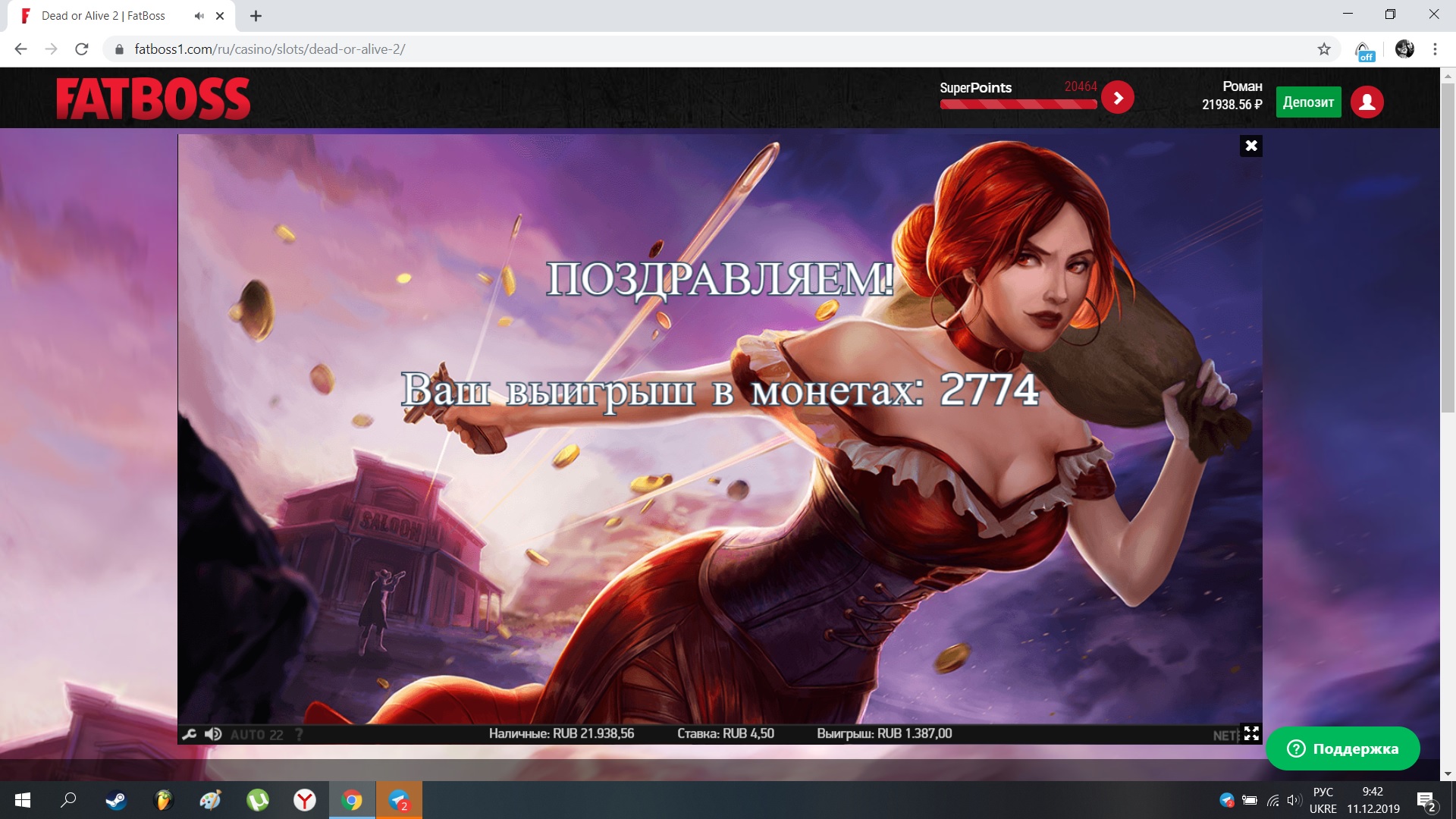Click the SuperPoints red arrow button

click(1117, 98)
